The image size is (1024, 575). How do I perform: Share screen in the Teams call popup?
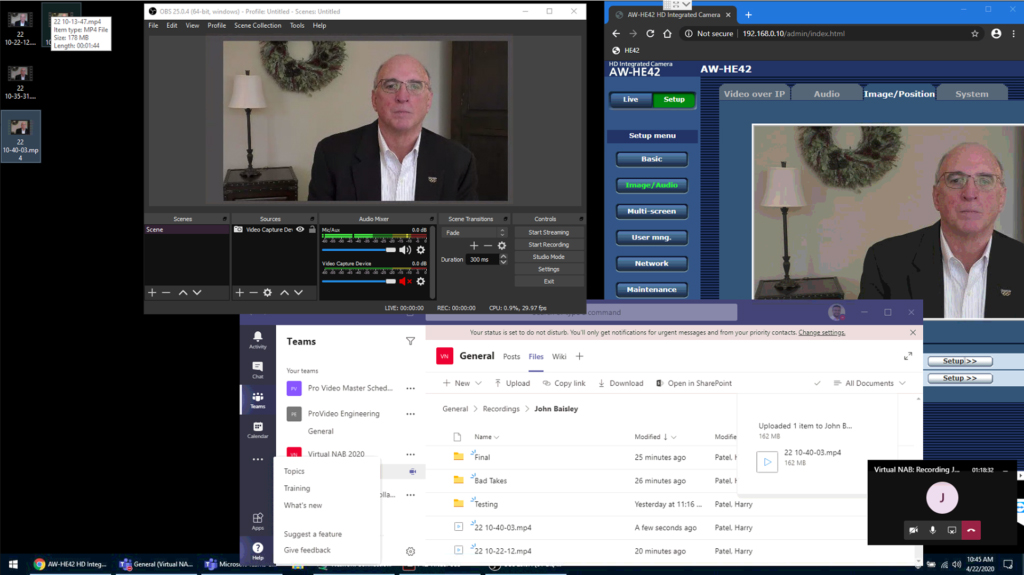click(x=952, y=530)
